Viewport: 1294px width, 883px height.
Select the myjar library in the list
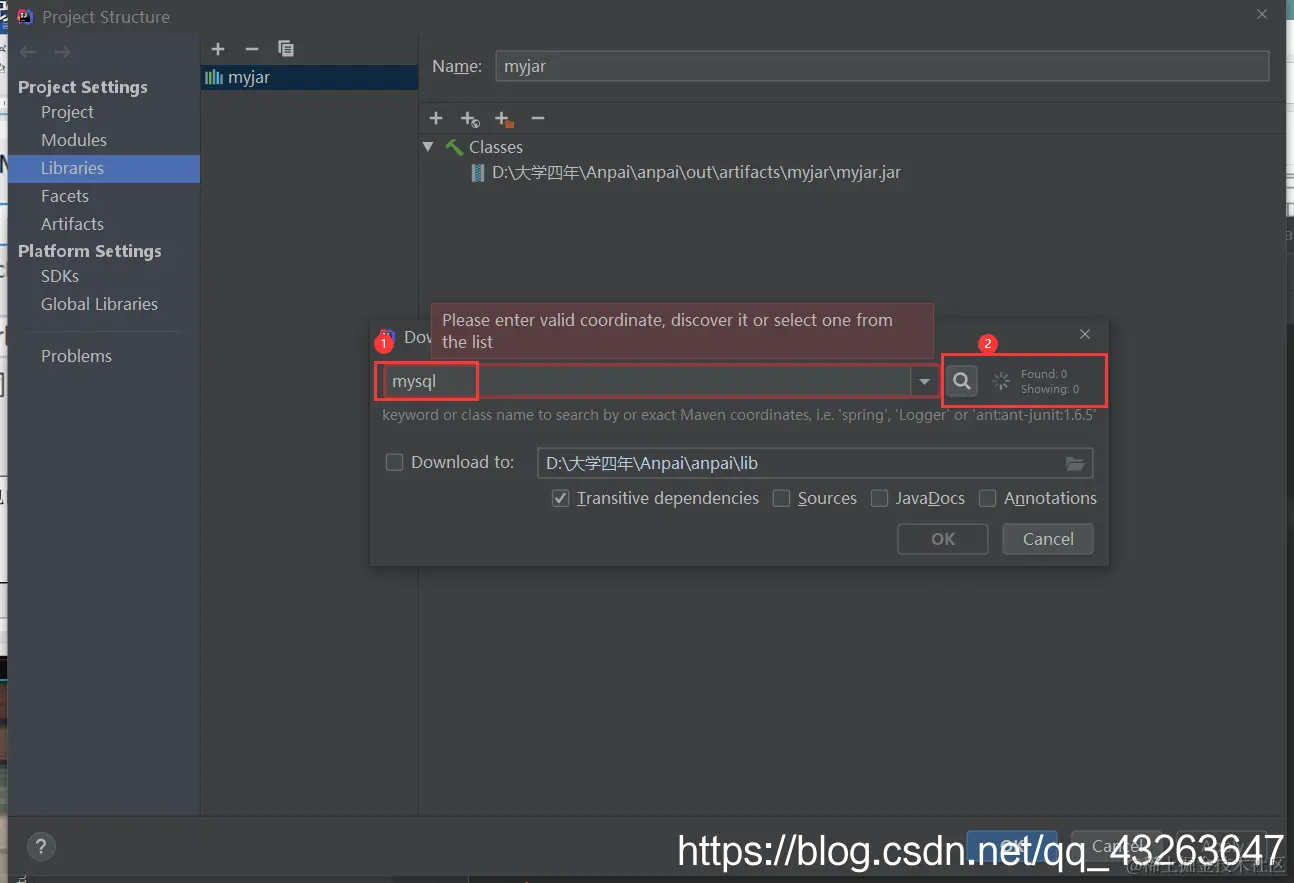[x=309, y=77]
